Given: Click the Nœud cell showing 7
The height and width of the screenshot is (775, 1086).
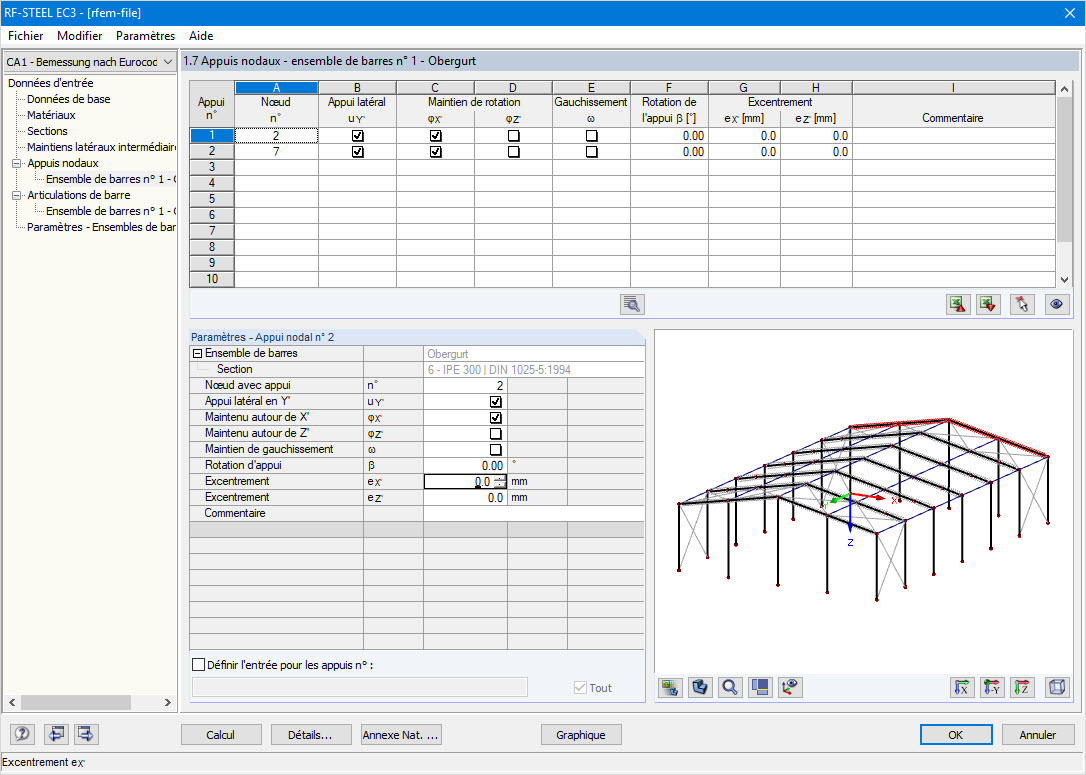Looking at the screenshot, I should pos(276,151).
